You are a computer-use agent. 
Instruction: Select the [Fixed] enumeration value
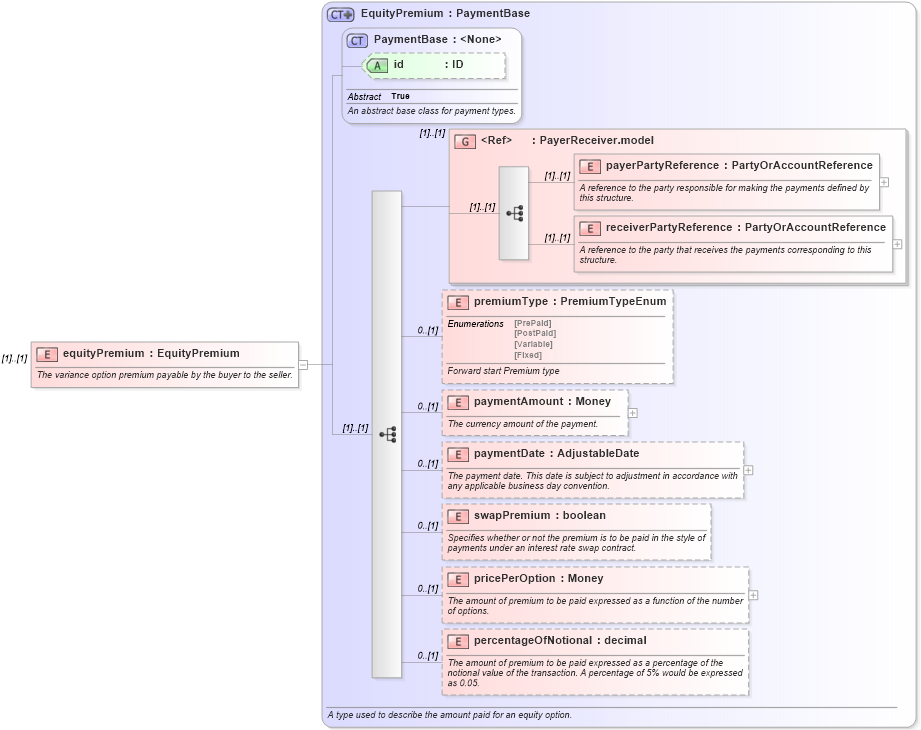pos(528,355)
